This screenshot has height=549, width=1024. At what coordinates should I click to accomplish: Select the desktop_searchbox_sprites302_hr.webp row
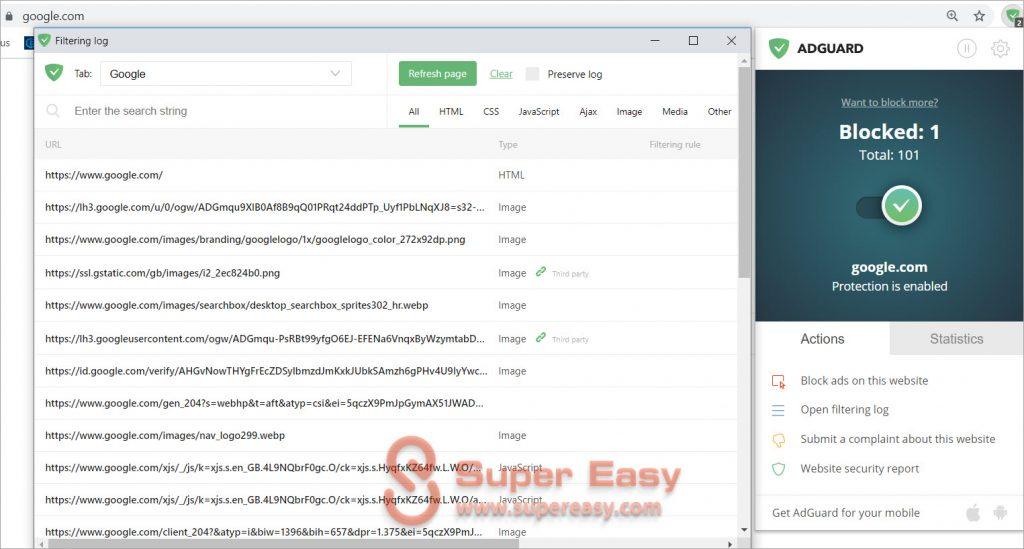tap(386, 306)
